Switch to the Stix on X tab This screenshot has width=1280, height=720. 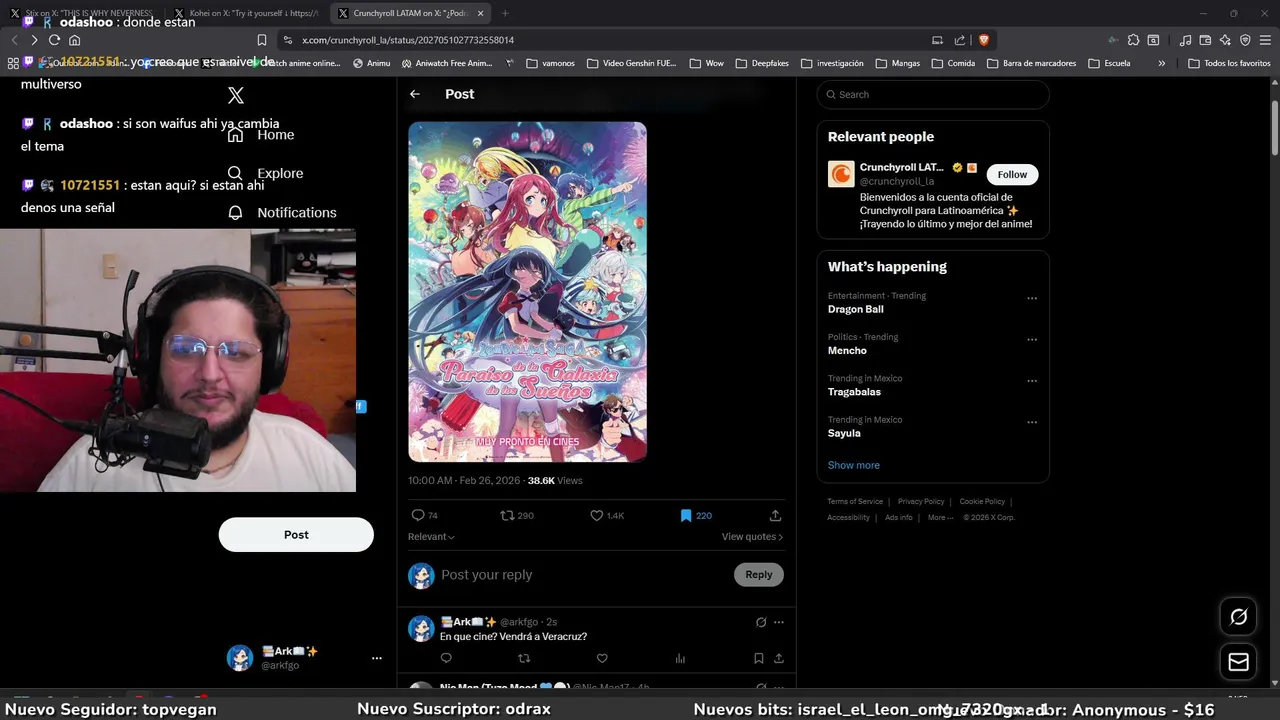point(82,13)
